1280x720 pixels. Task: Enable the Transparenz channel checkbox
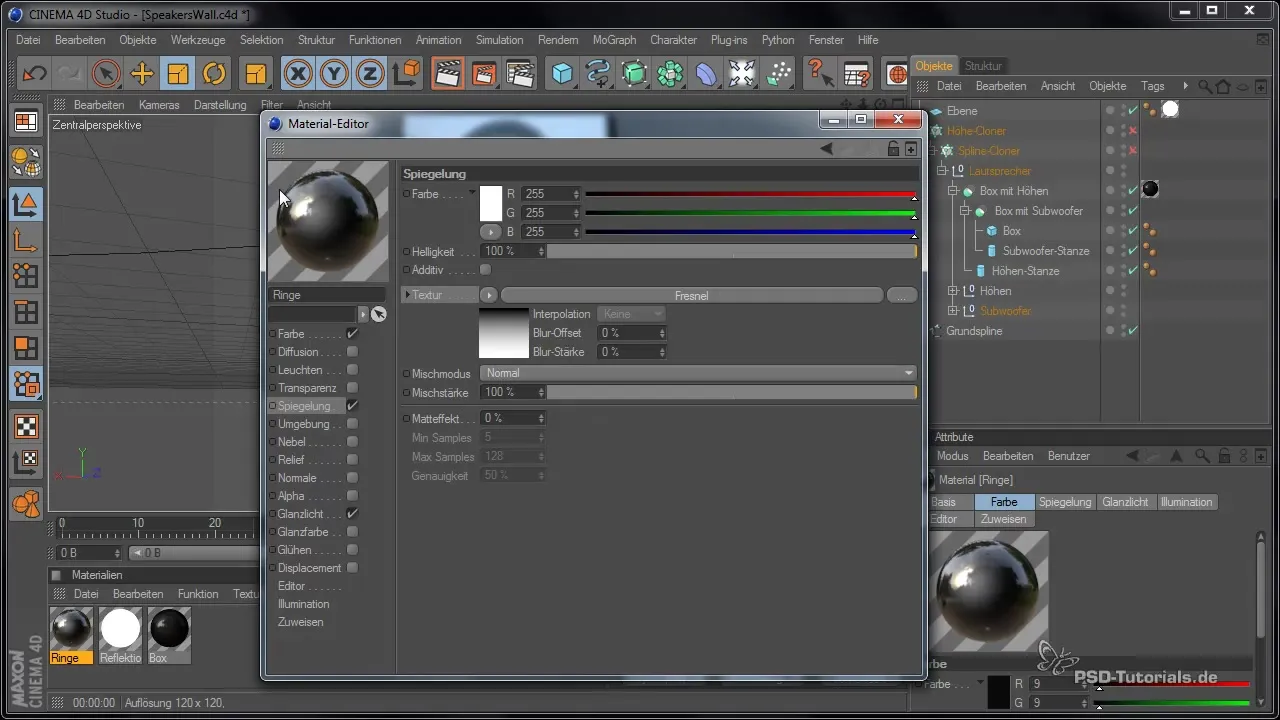click(352, 388)
